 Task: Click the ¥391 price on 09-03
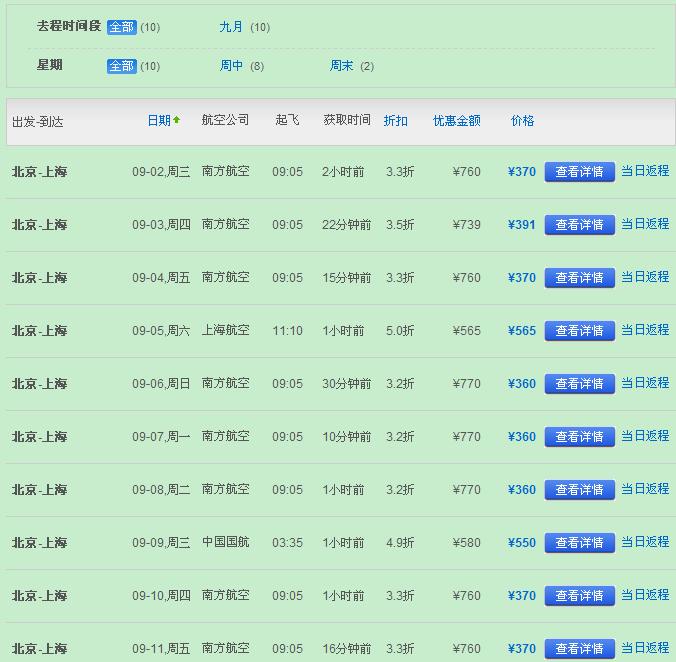click(522, 225)
